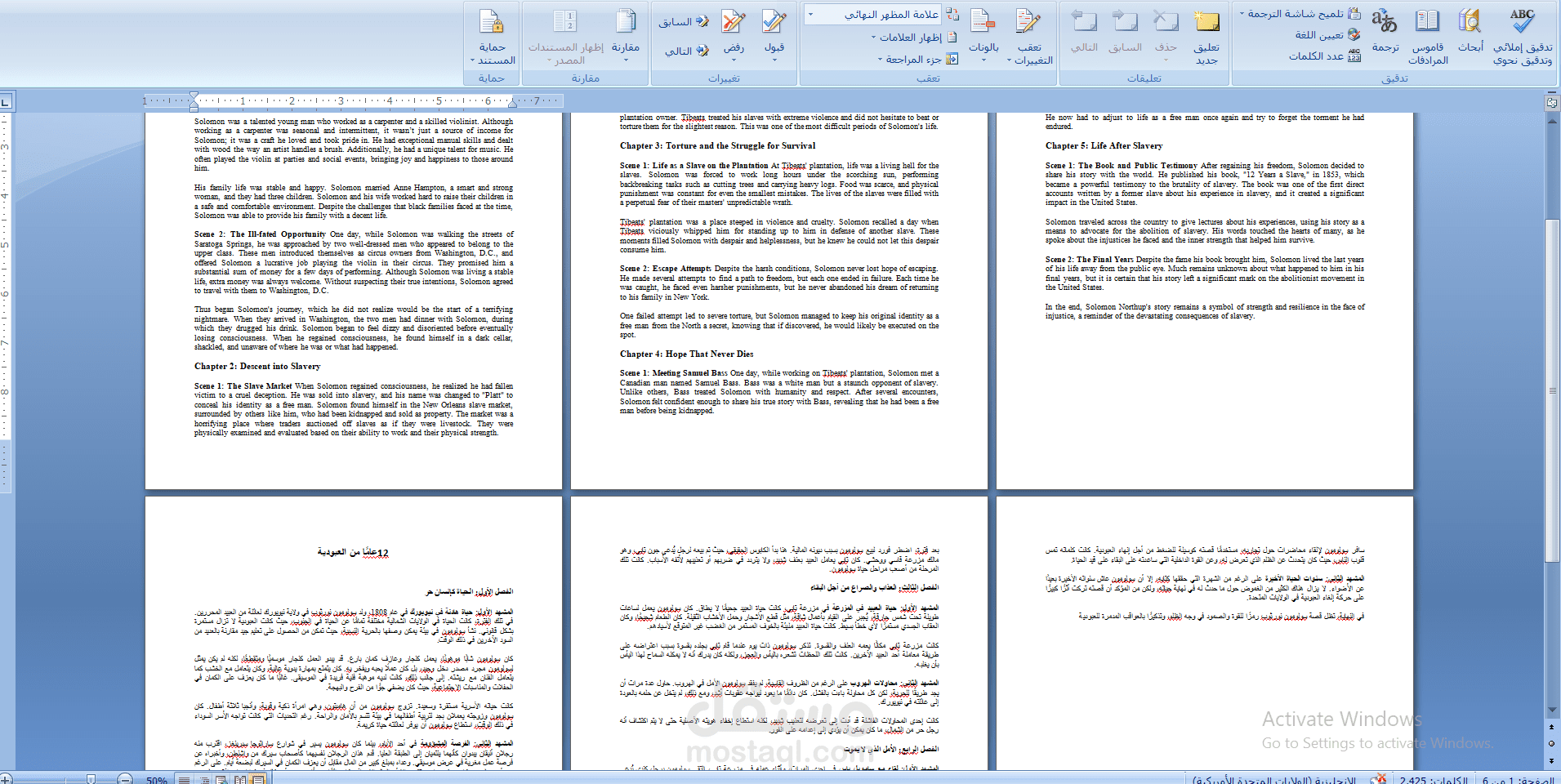Image resolution: width=1561 pixels, height=784 pixels.
Task: Click the zoom in plus button
Action: pyautogui.click(x=5, y=780)
